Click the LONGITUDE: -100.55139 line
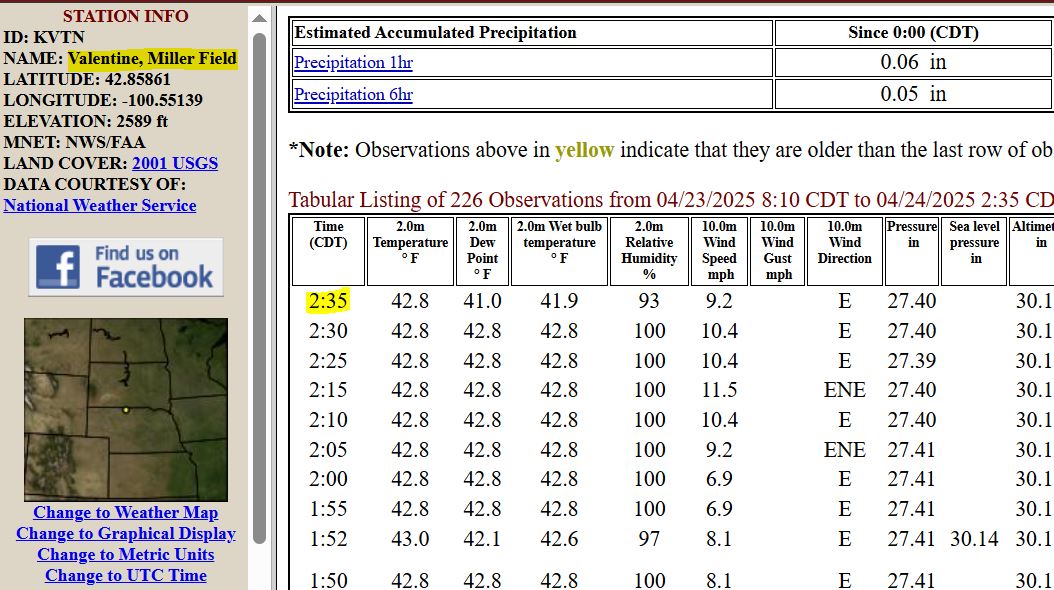Image resolution: width=1054 pixels, height=590 pixels. tap(103, 100)
